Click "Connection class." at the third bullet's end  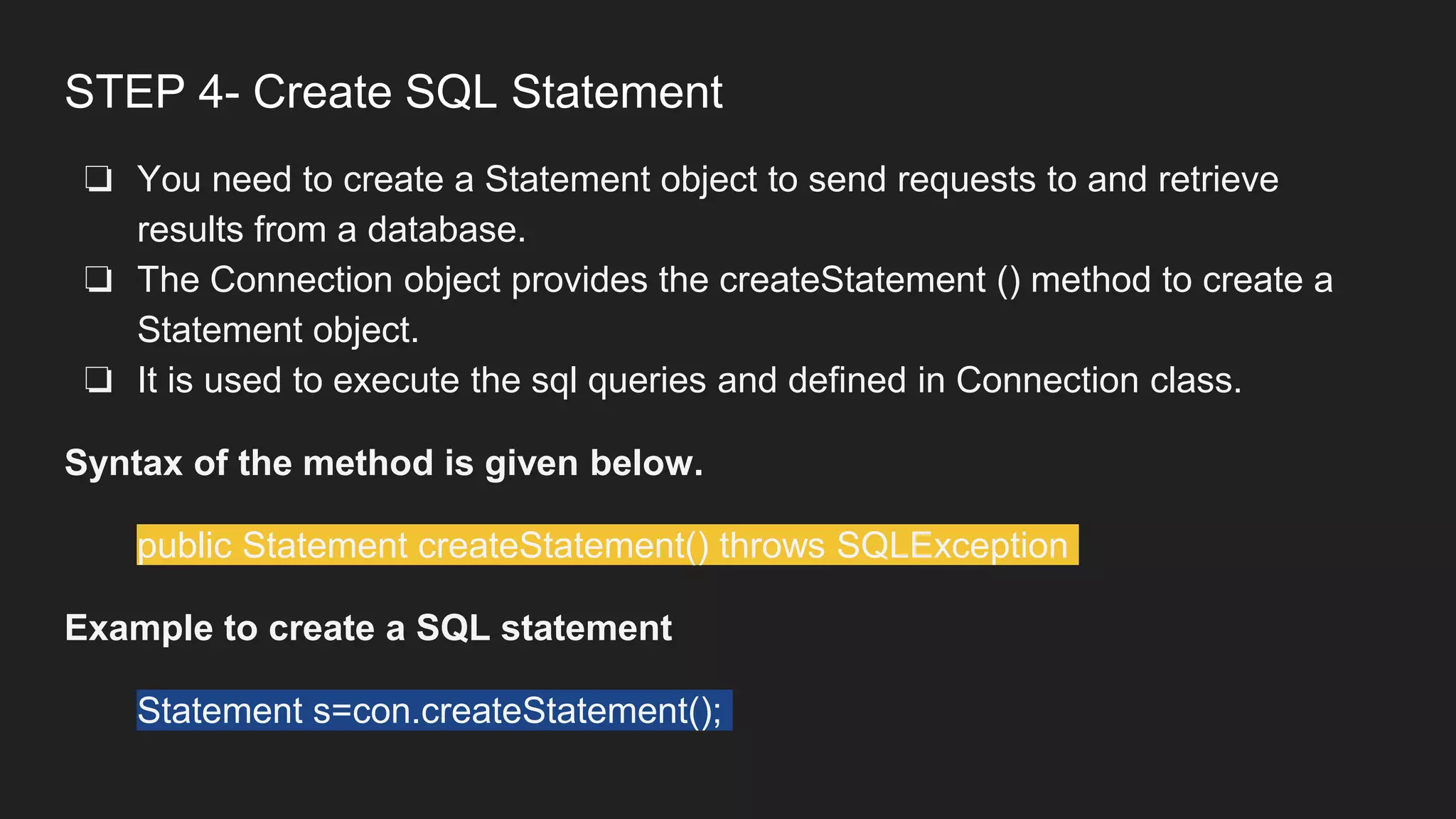(x=1098, y=380)
